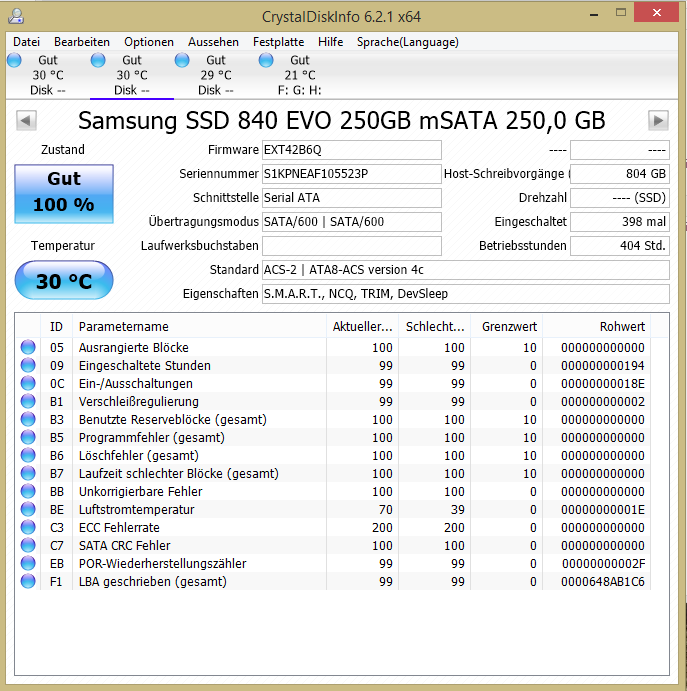Click Host-Schreibvorgänge value 804 GB
Viewport: 687px width, 691px height.
[620, 174]
